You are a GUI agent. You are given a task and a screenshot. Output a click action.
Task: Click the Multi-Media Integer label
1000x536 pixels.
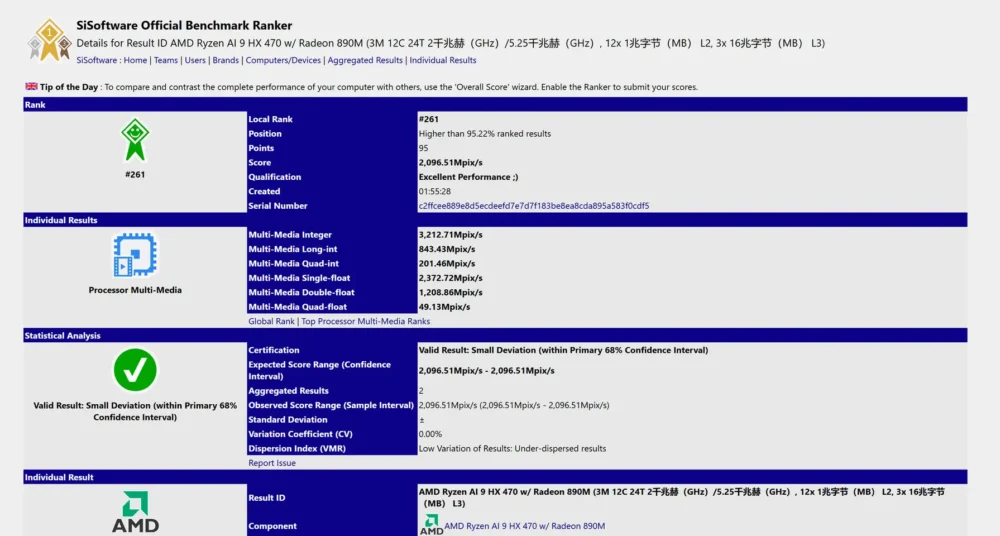pos(290,235)
